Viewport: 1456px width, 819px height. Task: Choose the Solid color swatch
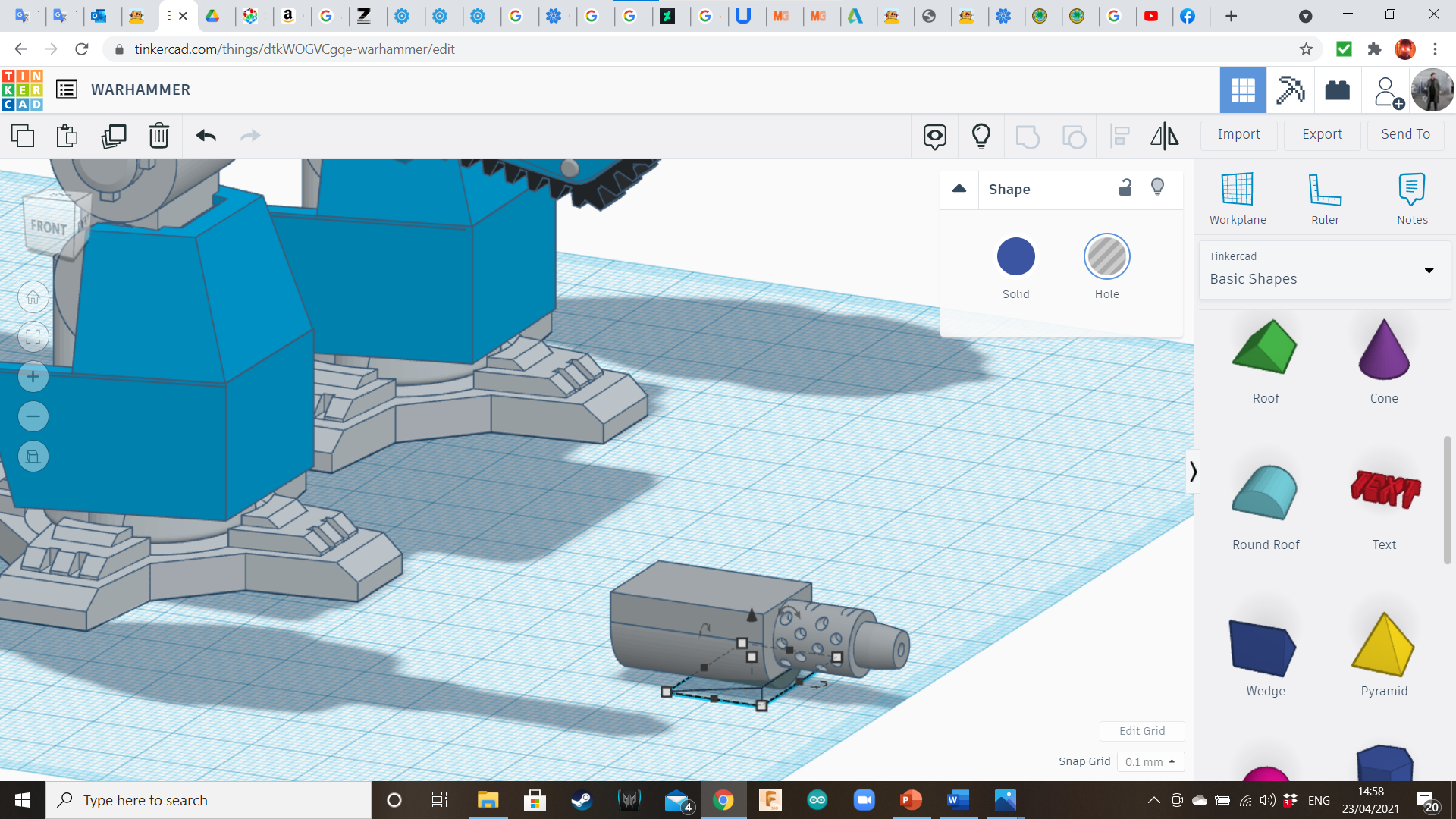click(x=1015, y=256)
